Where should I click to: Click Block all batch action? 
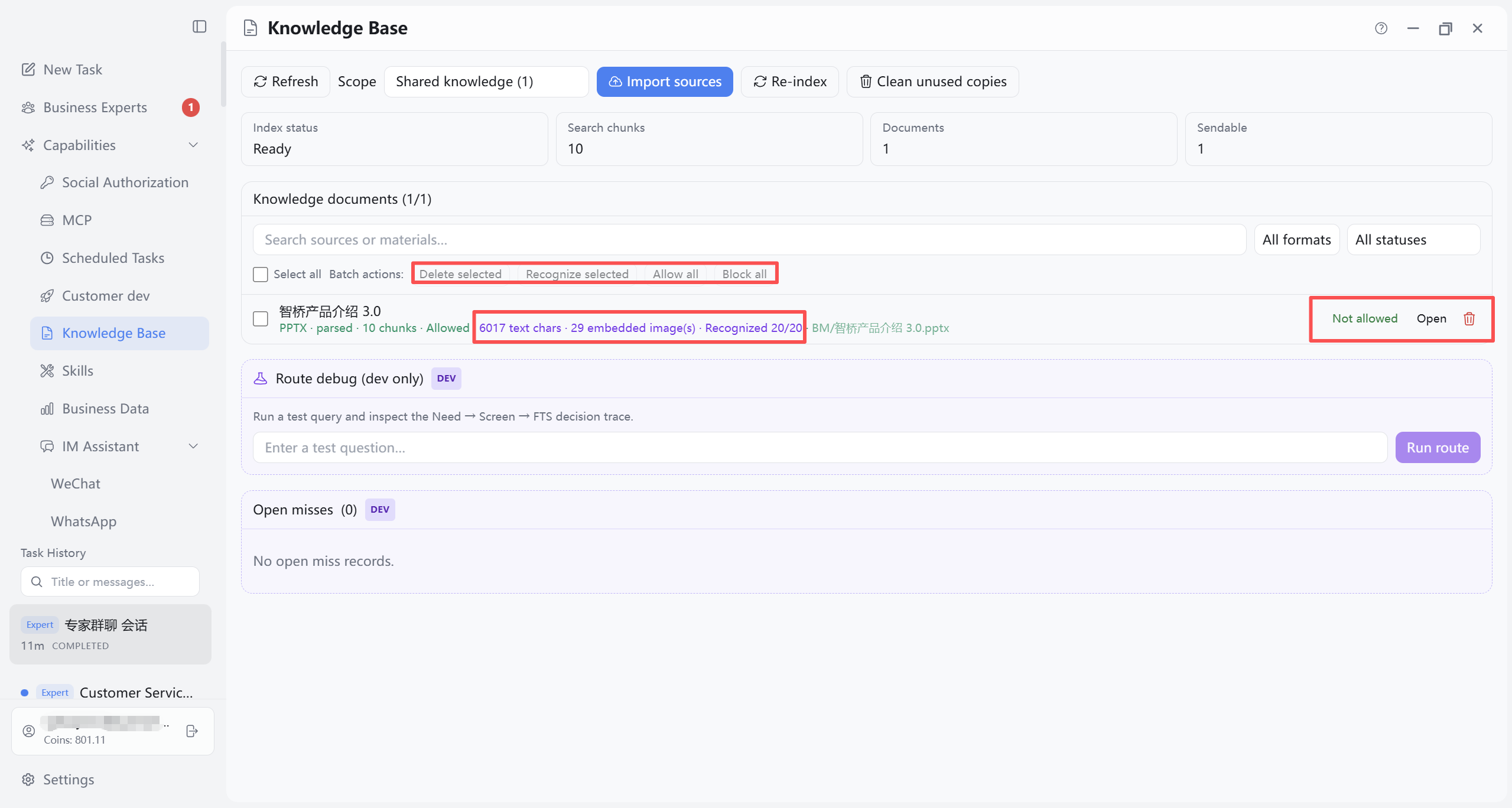[744, 274]
